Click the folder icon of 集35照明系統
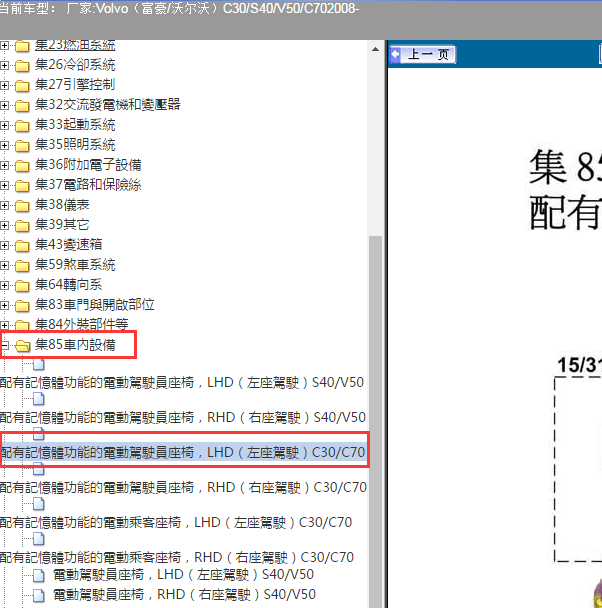Image resolution: width=602 pixels, height=608 pixels. pos(22,146)
